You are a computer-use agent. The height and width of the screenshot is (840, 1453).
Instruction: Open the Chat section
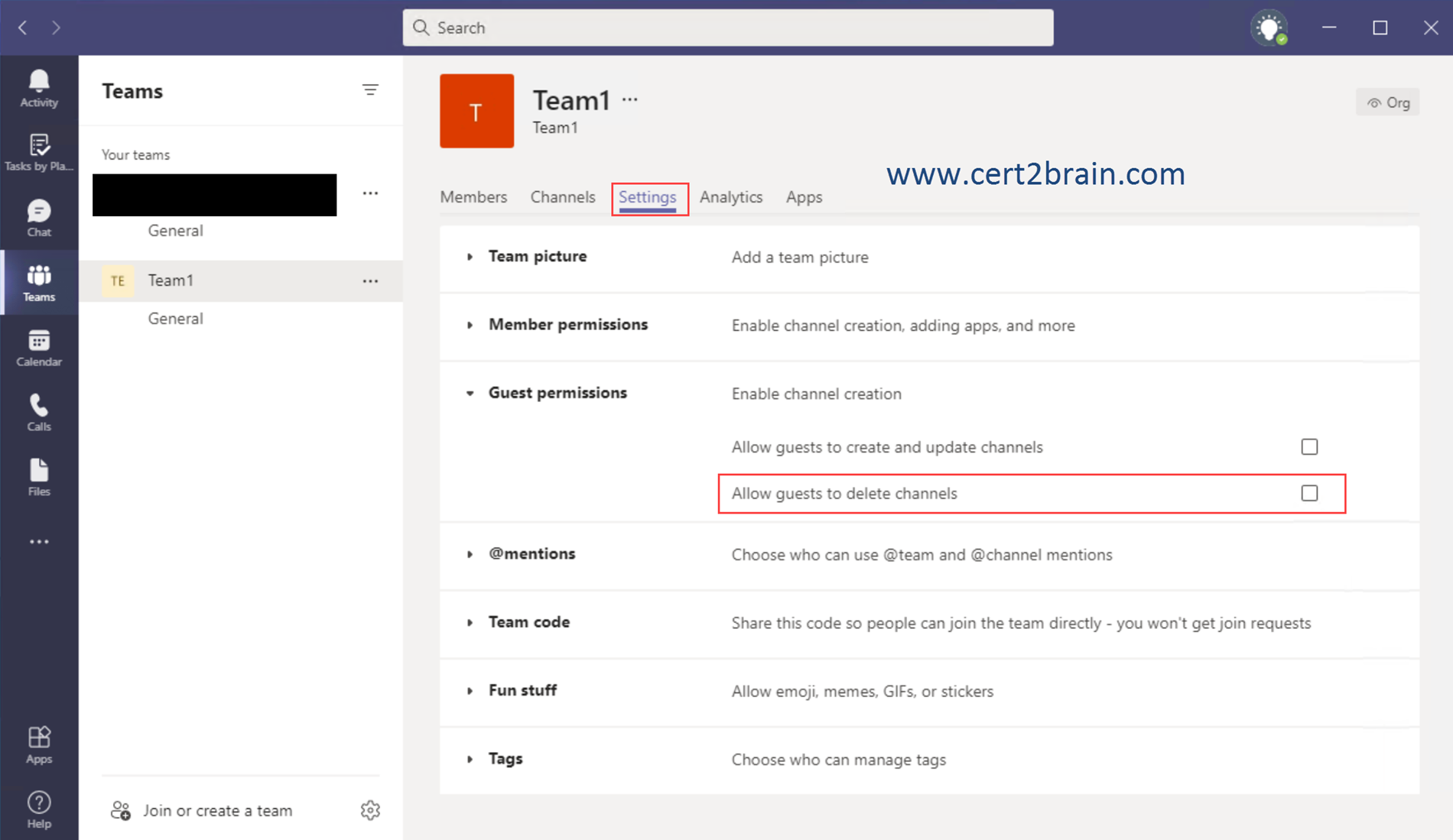click(x=39, y=218)
